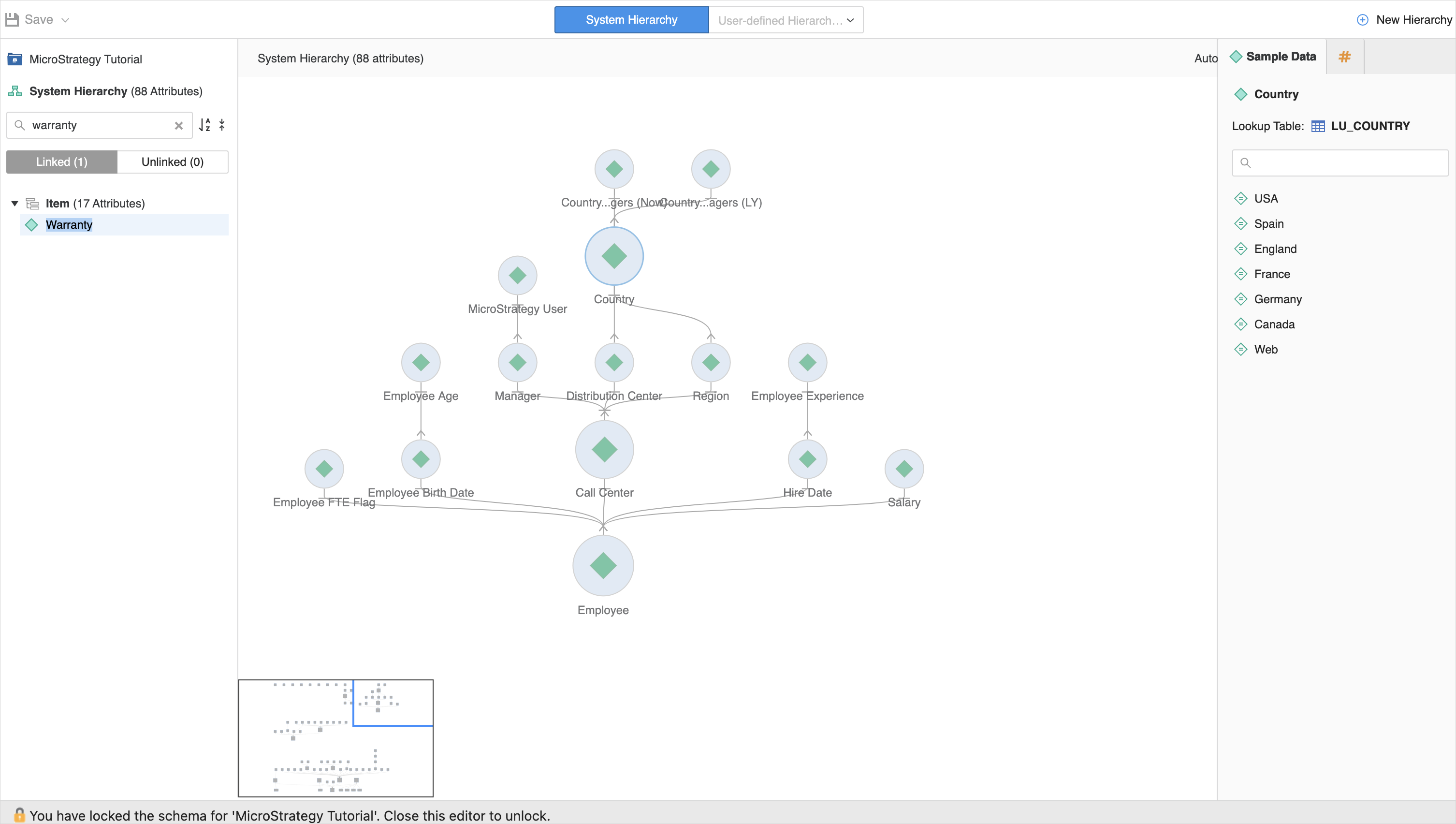Clear the warranty search text
The height and width of the screenshot is (824, 1456).
pos(179,126)
